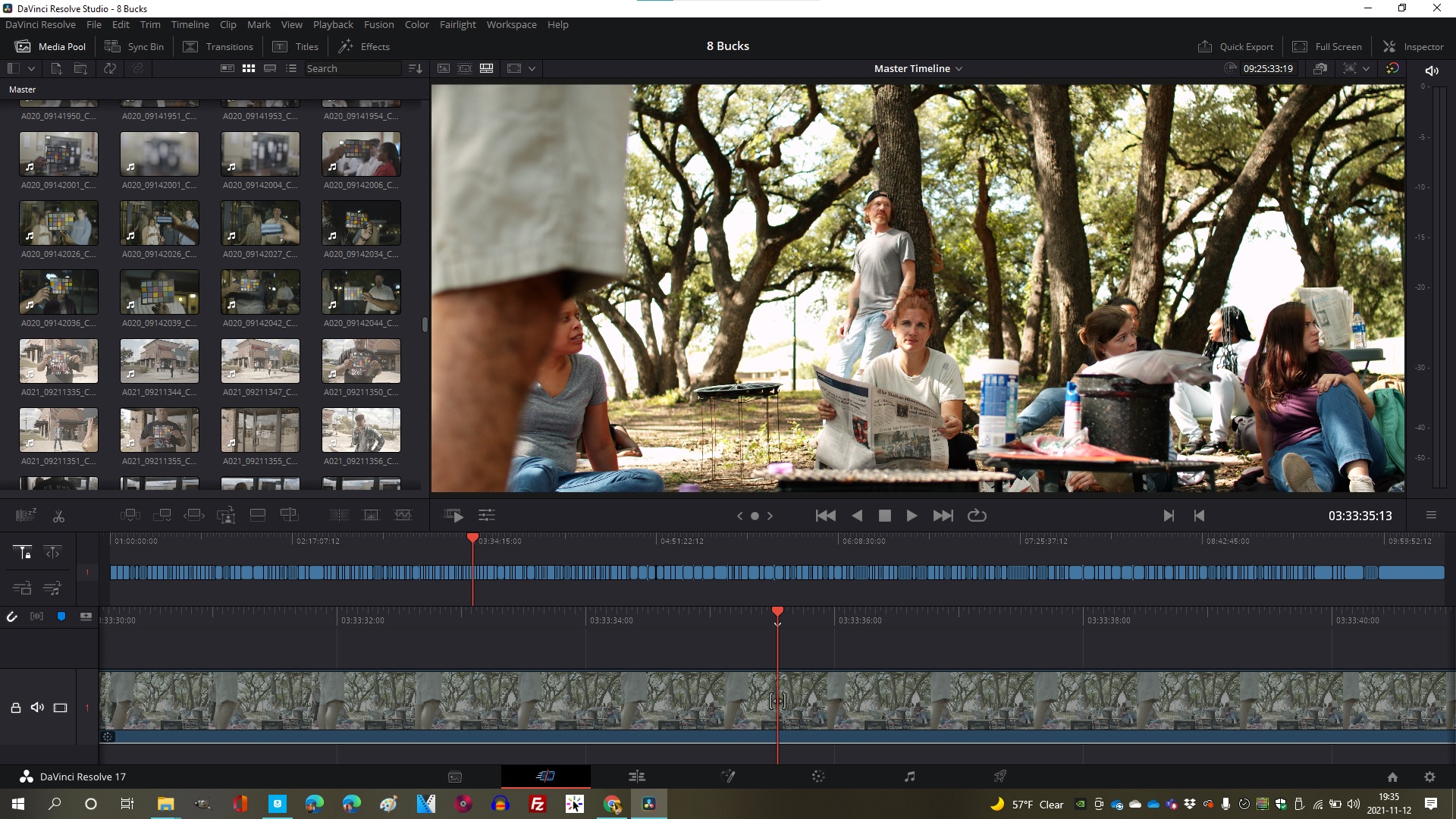Click the Loop playback icon

click(977, 516)
